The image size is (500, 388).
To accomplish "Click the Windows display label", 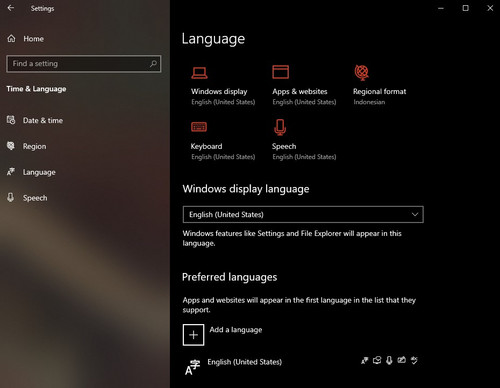I will pyautogui.click(x=219, y=91).
